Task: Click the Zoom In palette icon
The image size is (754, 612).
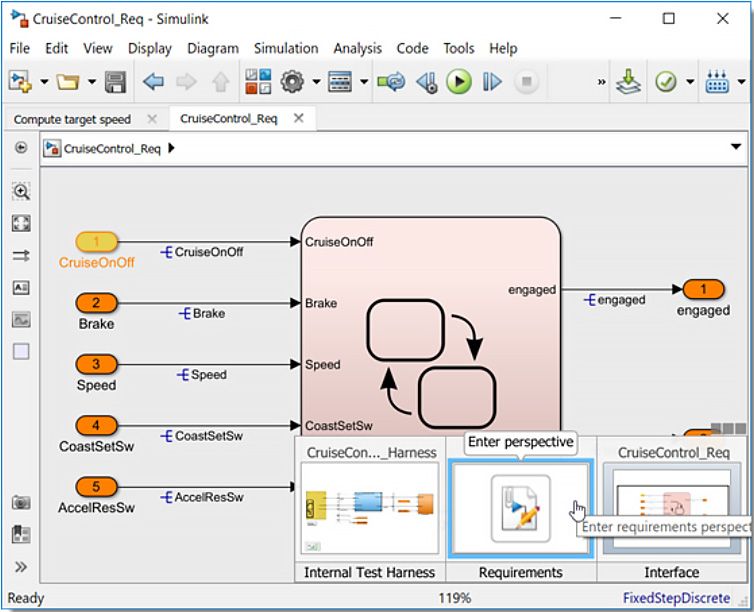Action: click(21, 190)
